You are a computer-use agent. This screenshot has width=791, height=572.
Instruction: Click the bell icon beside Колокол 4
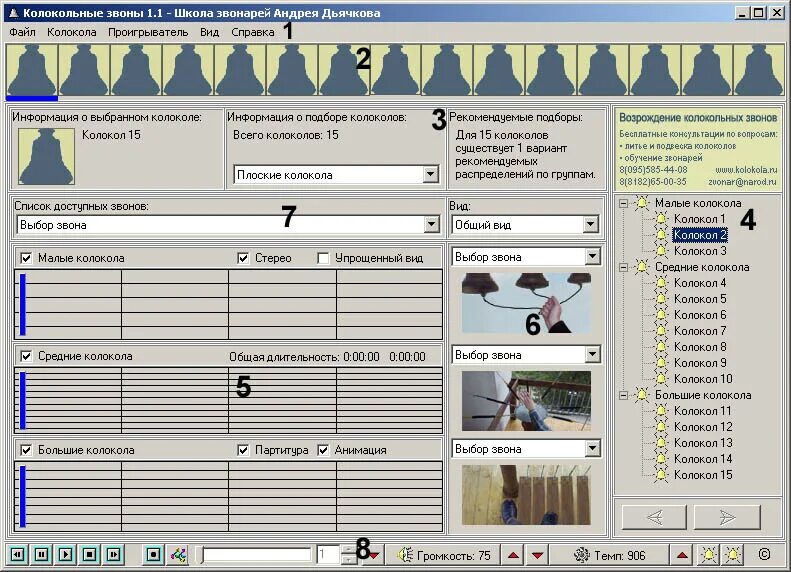pyautogui.click(x=661, y=283)
